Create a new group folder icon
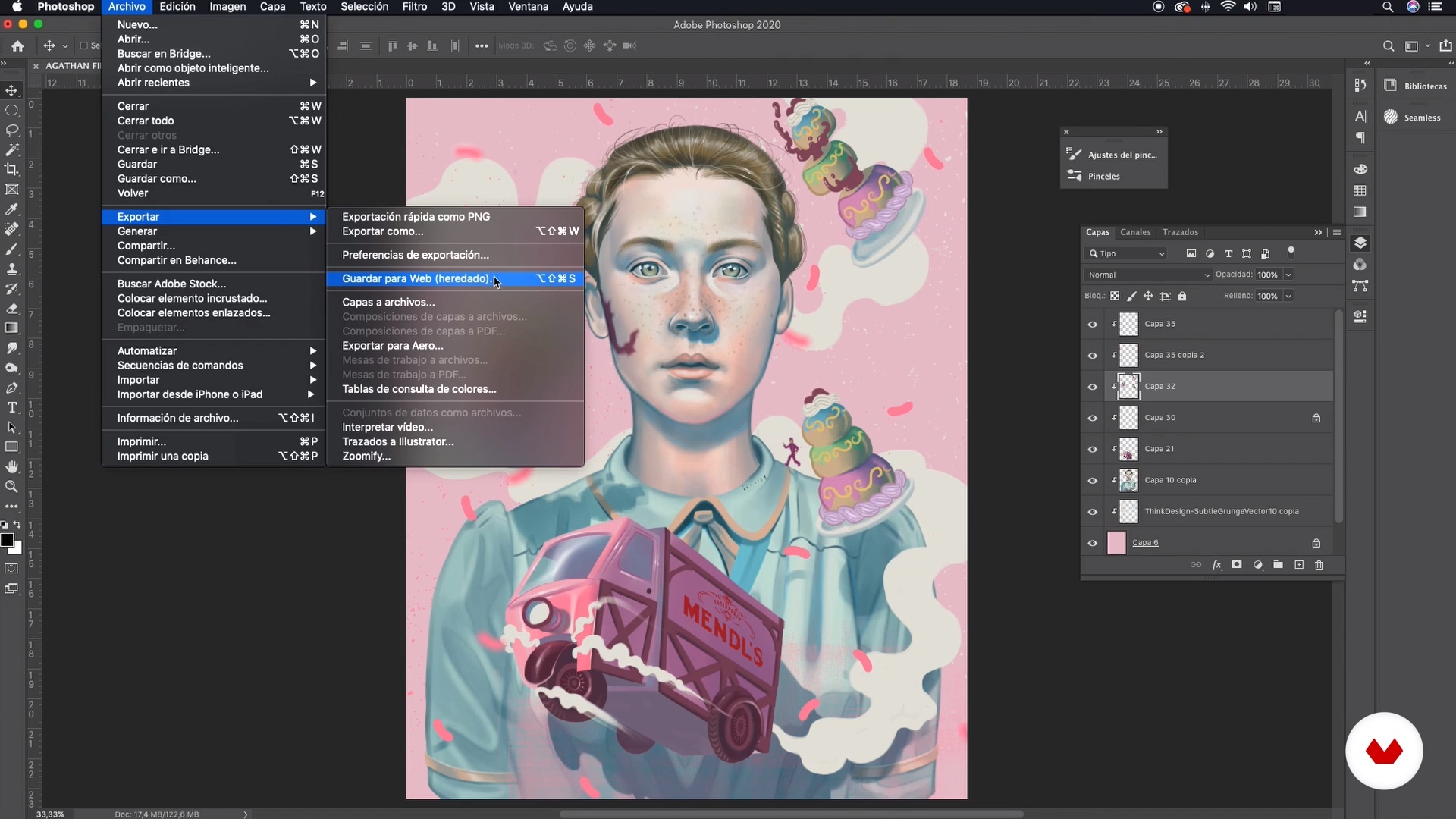This screenshot has height=819, width=1456. [x=1279, y=565]
